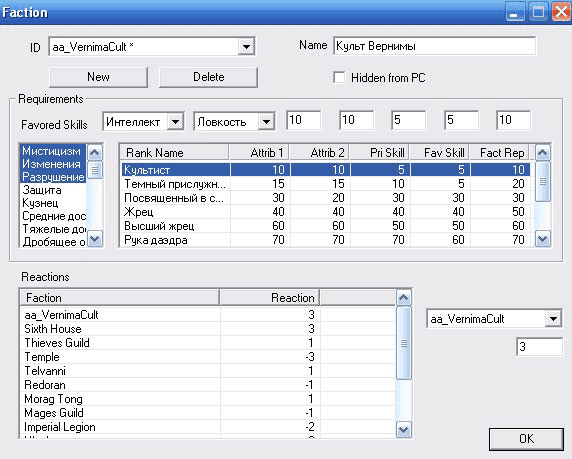
Task: Open the faction ID dropdown
Action: pos(246,46)
